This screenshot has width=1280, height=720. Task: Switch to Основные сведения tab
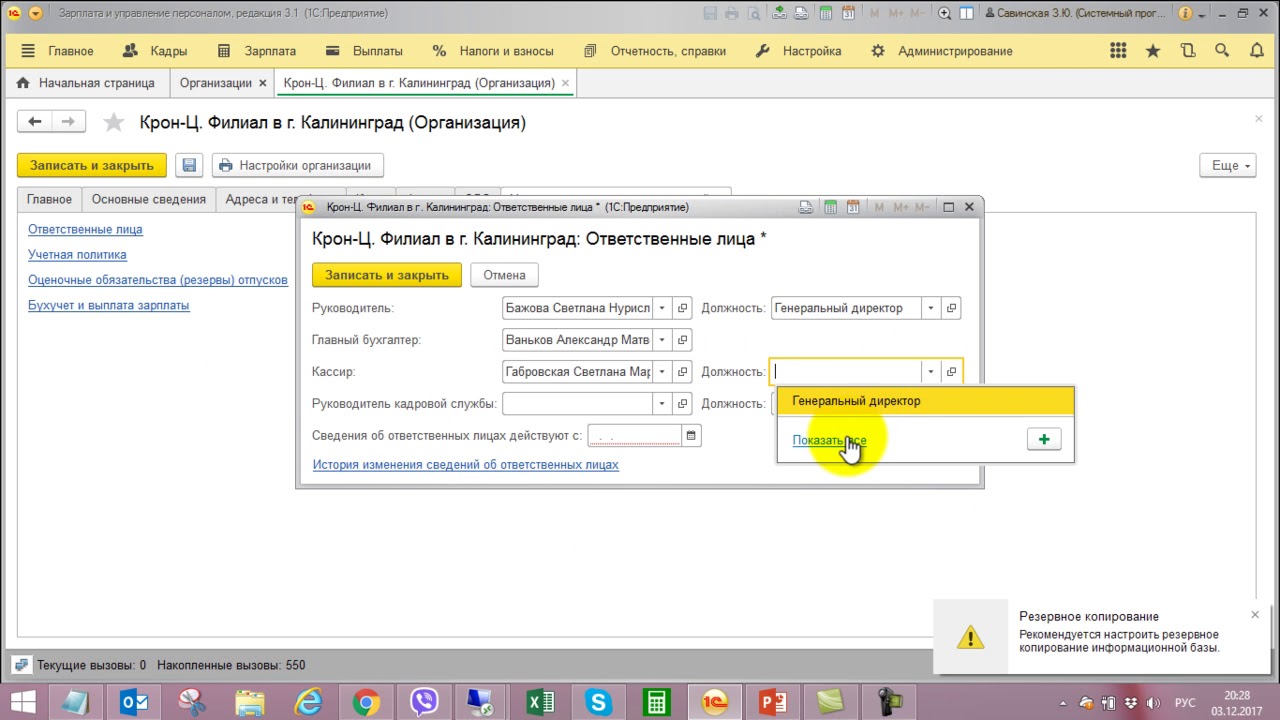tap(149, 199)
